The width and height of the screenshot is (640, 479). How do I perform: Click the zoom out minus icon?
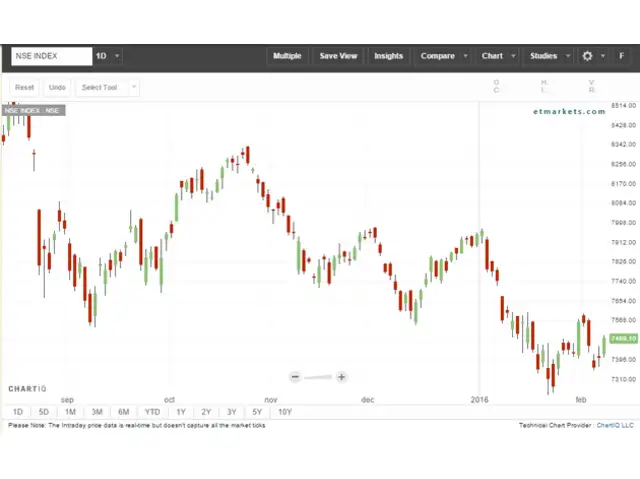295,377
